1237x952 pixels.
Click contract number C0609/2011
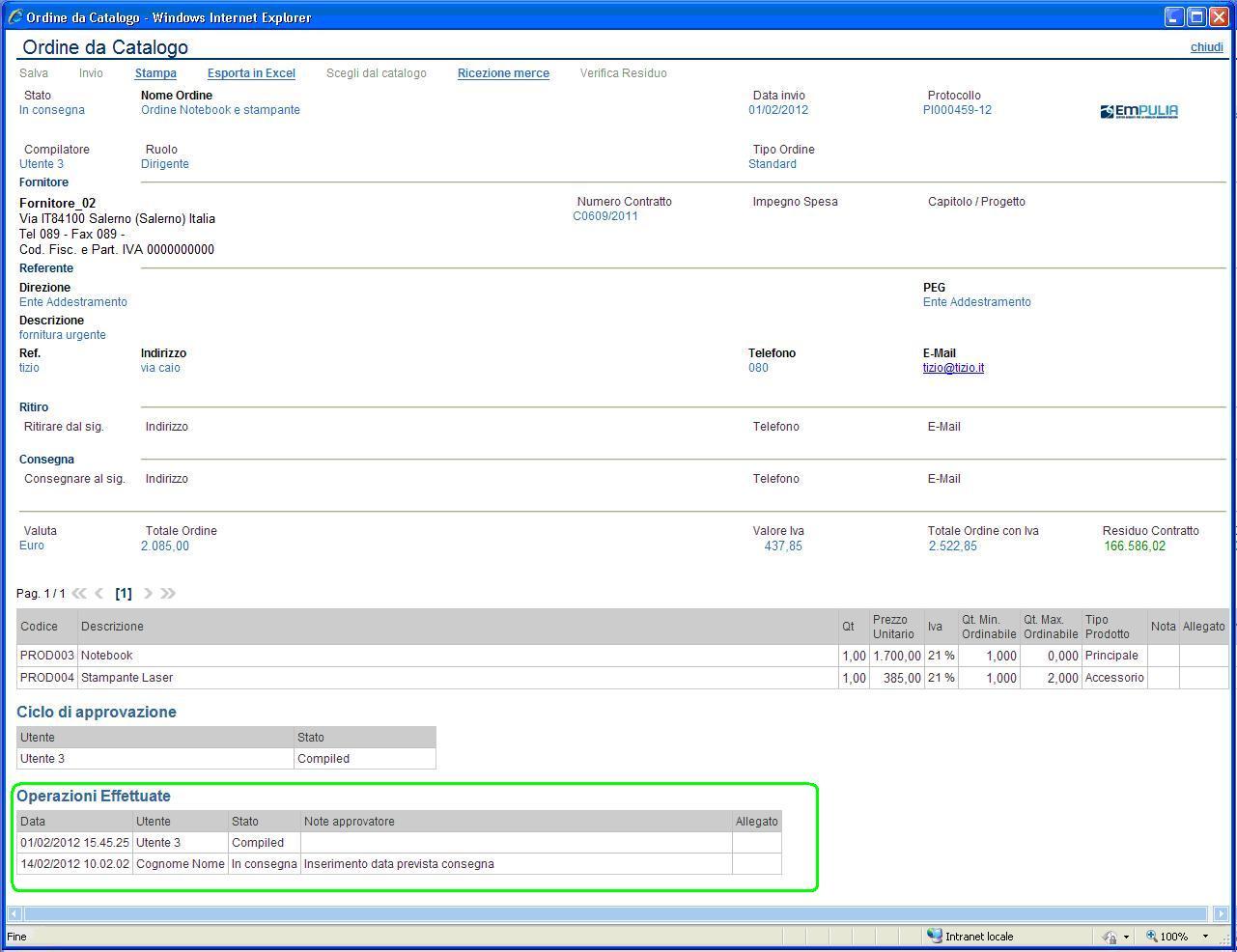click(x=605, y=216)
